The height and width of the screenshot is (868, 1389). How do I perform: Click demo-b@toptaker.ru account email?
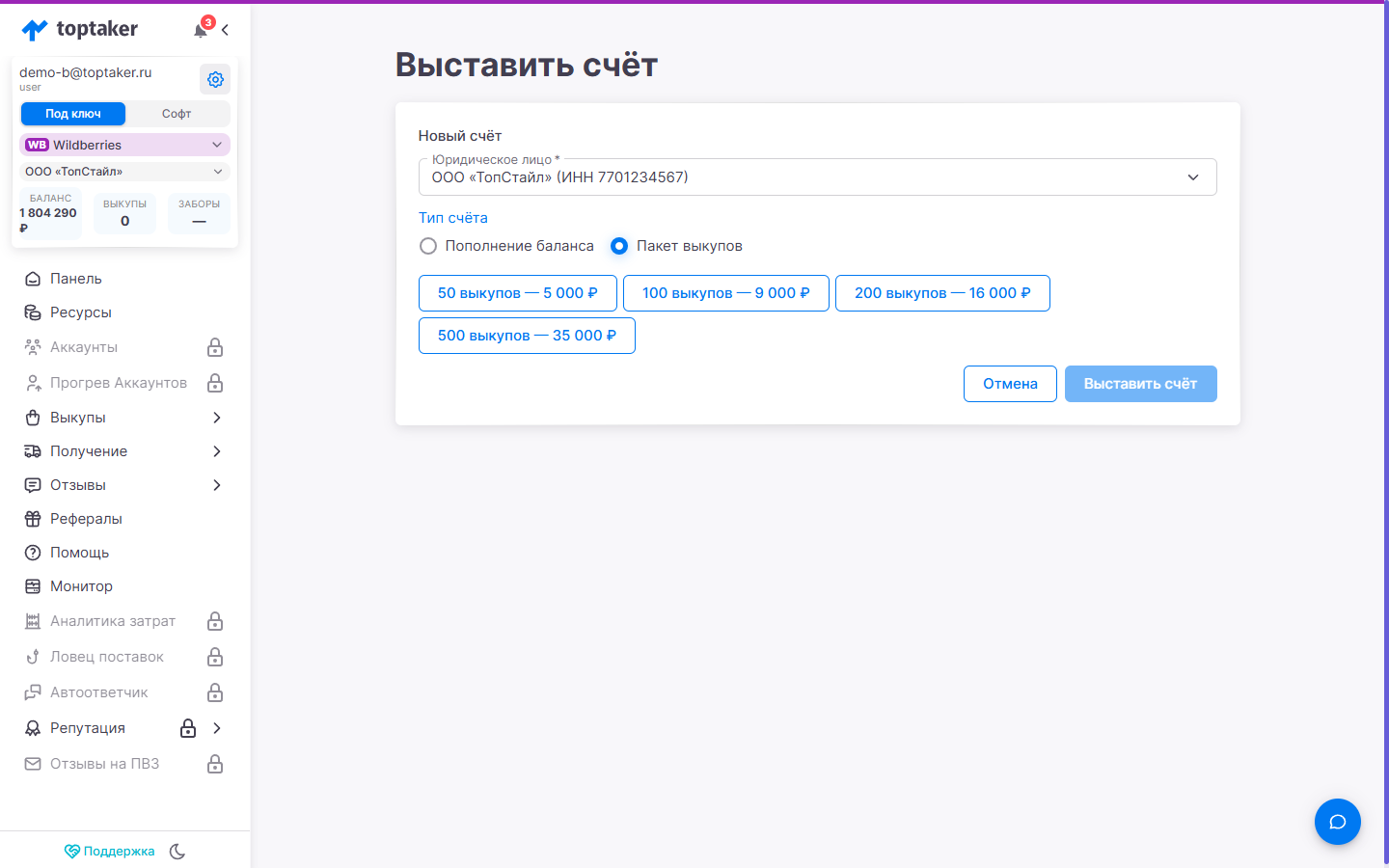click(x=86, y=72)
